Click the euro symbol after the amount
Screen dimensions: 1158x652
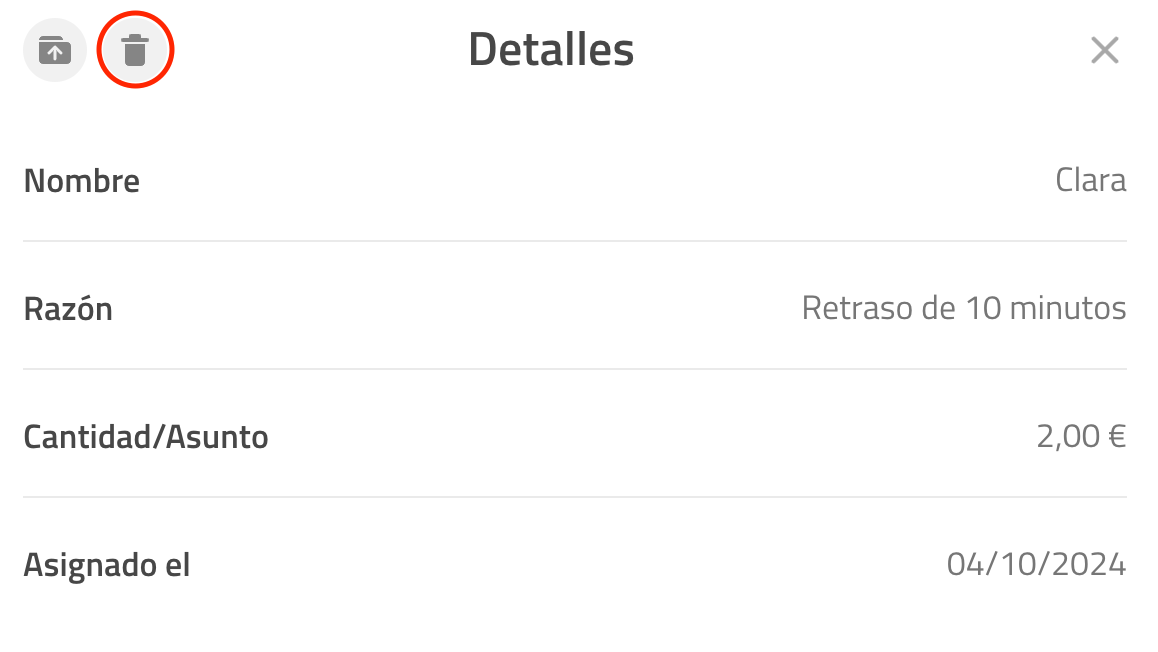(x=1117, y=436)
